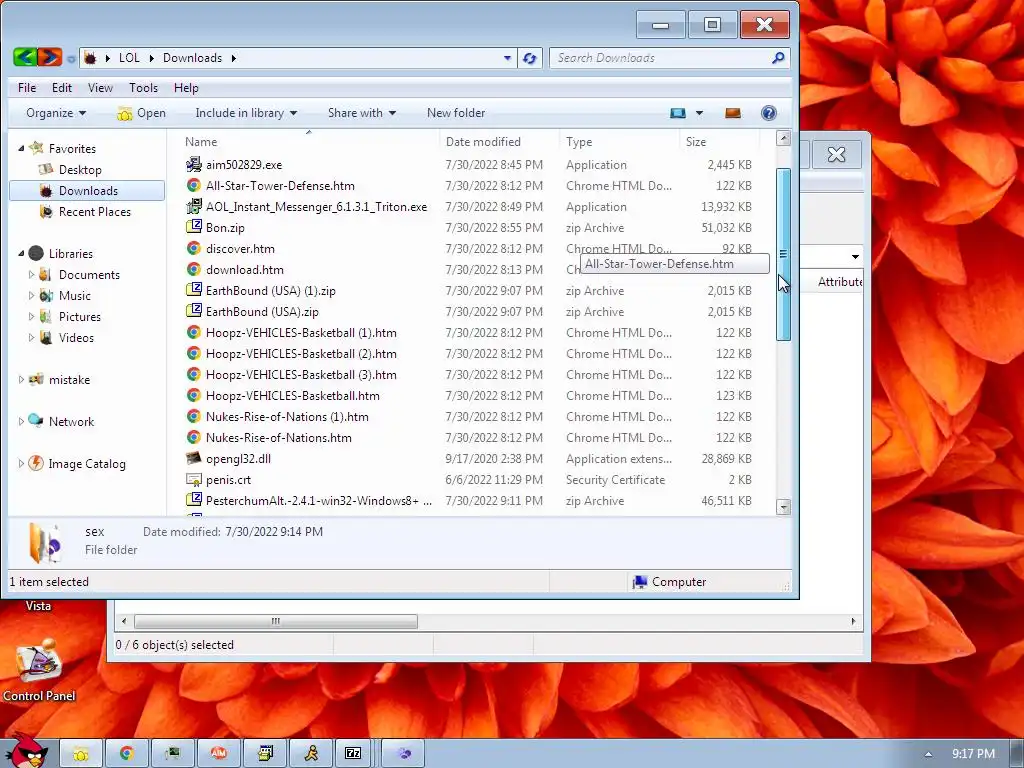Collapse the Libraries tree group
Viewport: 1024px width, 768px height.
21,253
